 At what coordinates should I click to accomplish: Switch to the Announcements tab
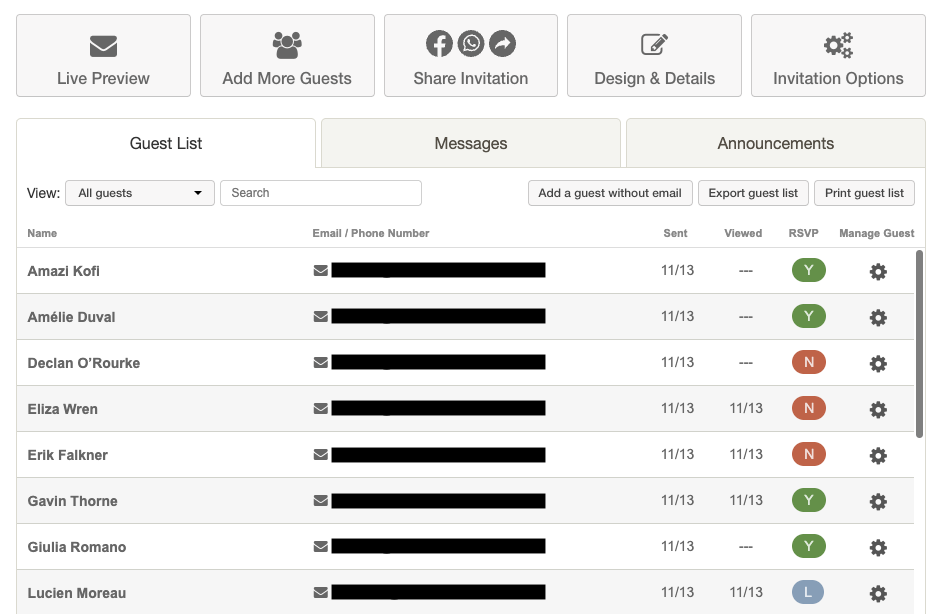click(x=776, y=143)
